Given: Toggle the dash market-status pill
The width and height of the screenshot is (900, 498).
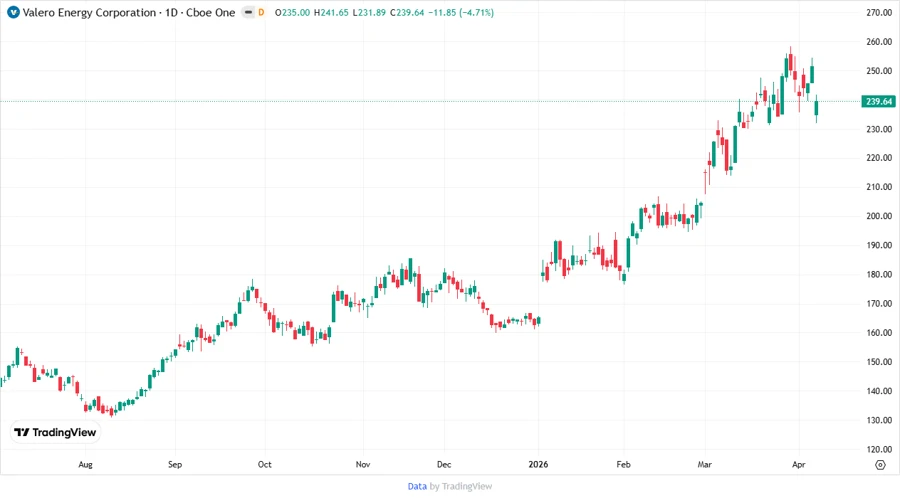Looking at the screenshot, I should (248, 12).
